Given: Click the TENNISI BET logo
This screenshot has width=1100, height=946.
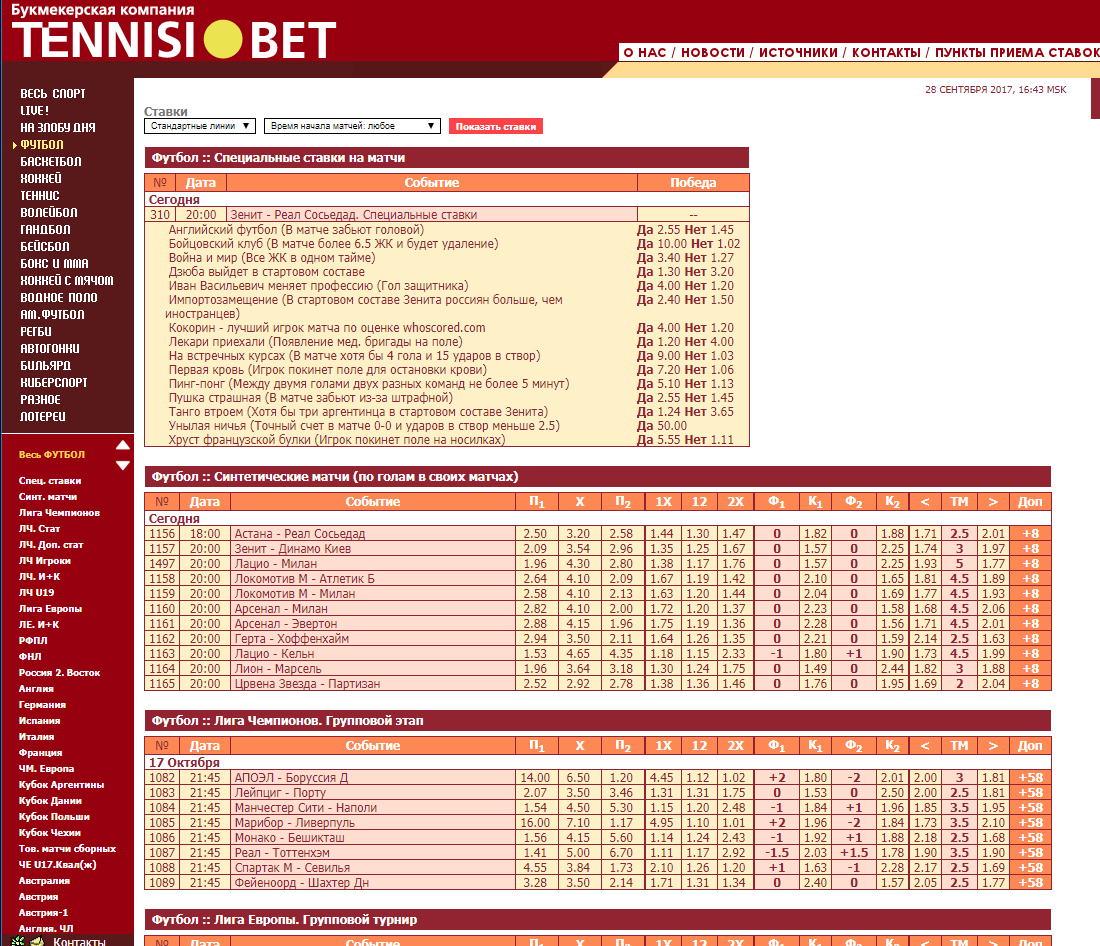Looking at the screenshot, I should point(174,39).
